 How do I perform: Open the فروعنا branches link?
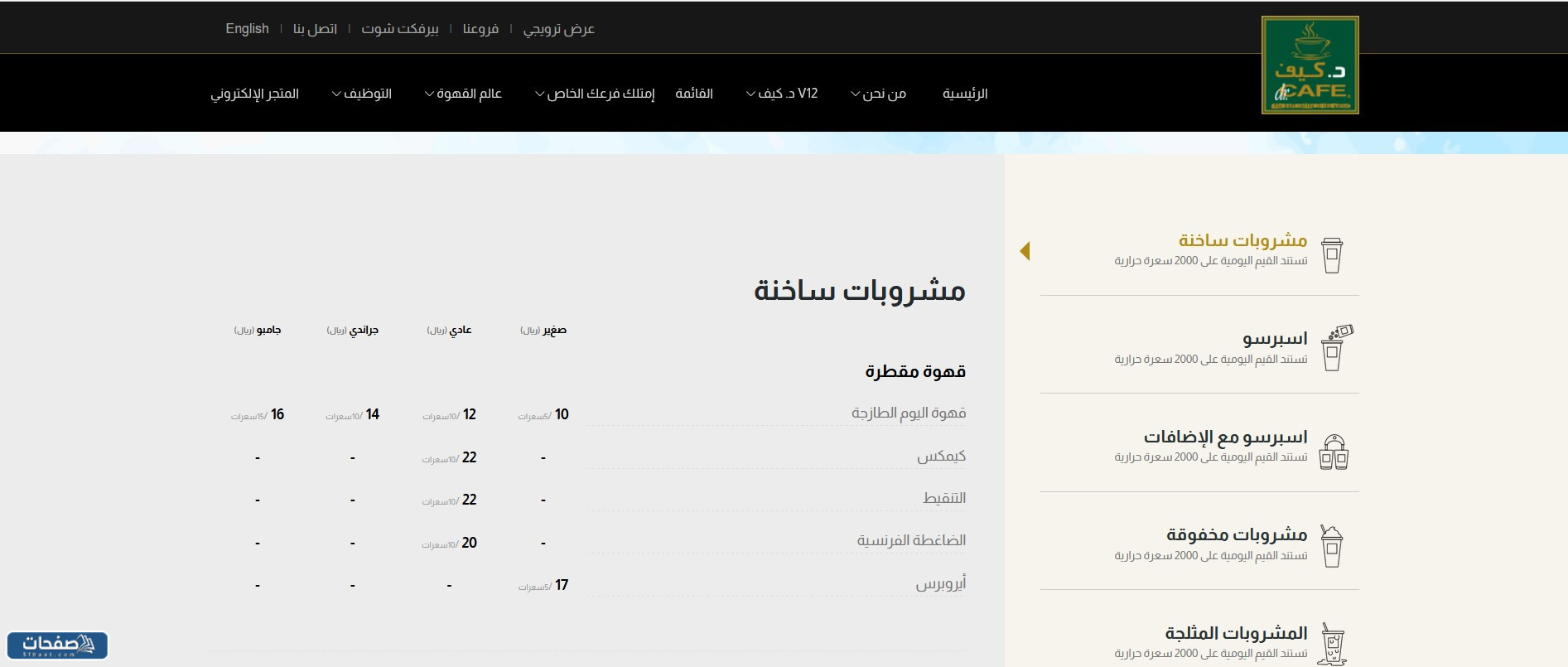click(x=480, y=29)
